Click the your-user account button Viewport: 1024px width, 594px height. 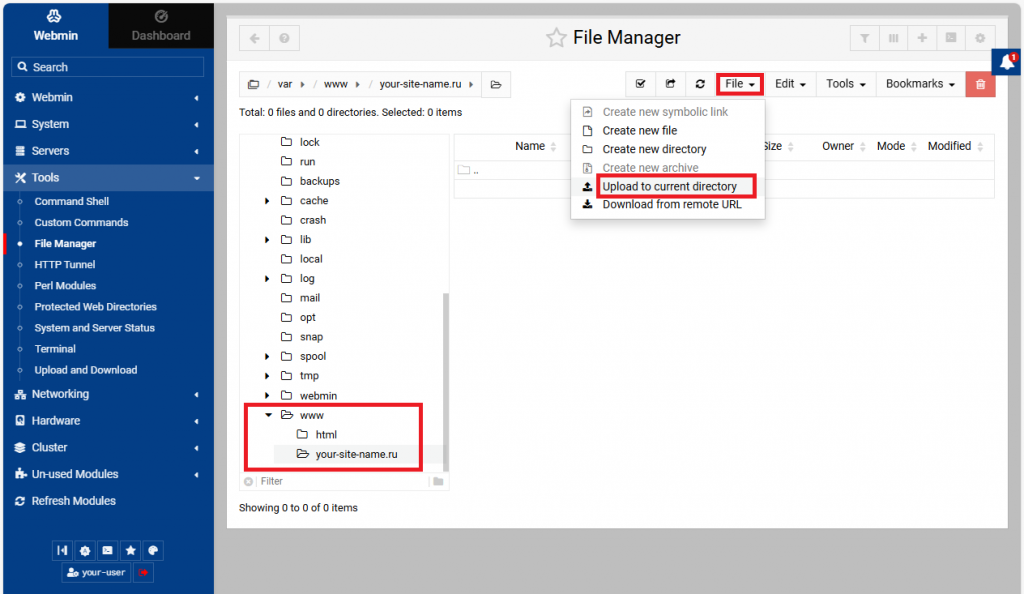click(96, 573)
